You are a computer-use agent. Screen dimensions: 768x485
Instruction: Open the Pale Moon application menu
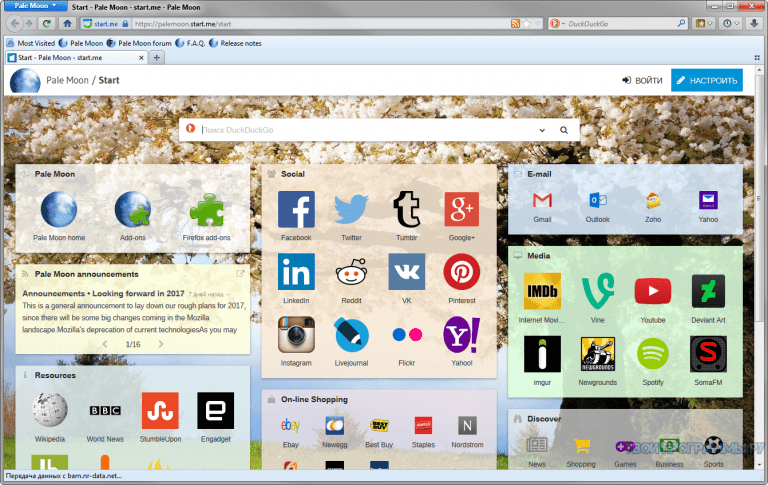34,6
